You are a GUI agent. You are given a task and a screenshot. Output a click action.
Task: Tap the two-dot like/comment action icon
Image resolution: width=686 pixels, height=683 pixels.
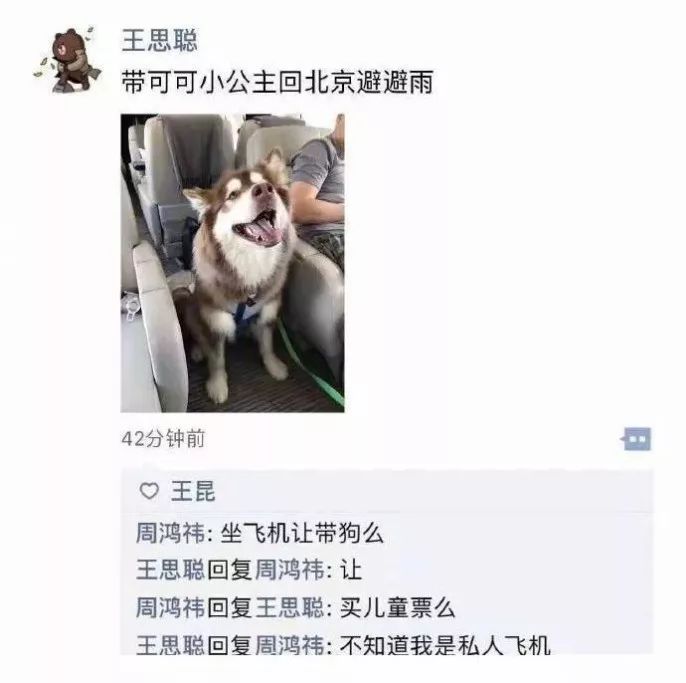tap(636, 438)
